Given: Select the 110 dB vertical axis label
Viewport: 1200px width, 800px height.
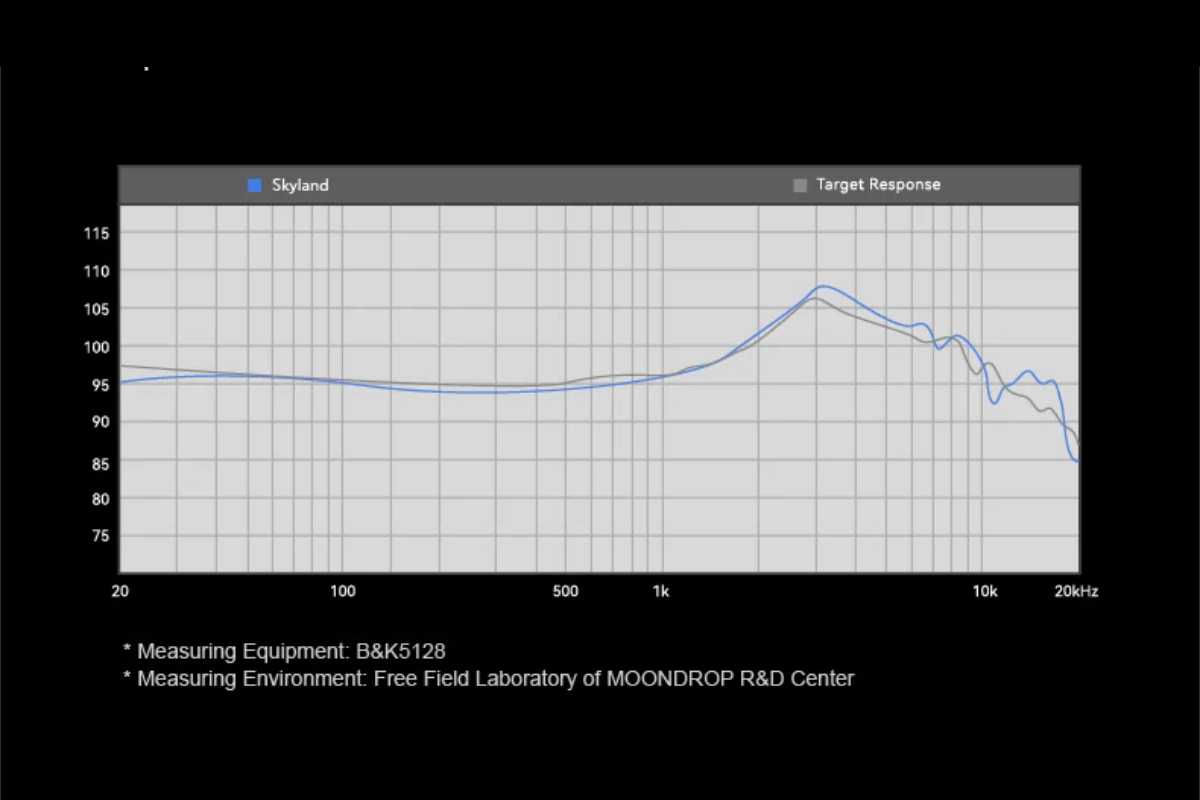Looking at the screenshot, I should (x=97, y=271).
